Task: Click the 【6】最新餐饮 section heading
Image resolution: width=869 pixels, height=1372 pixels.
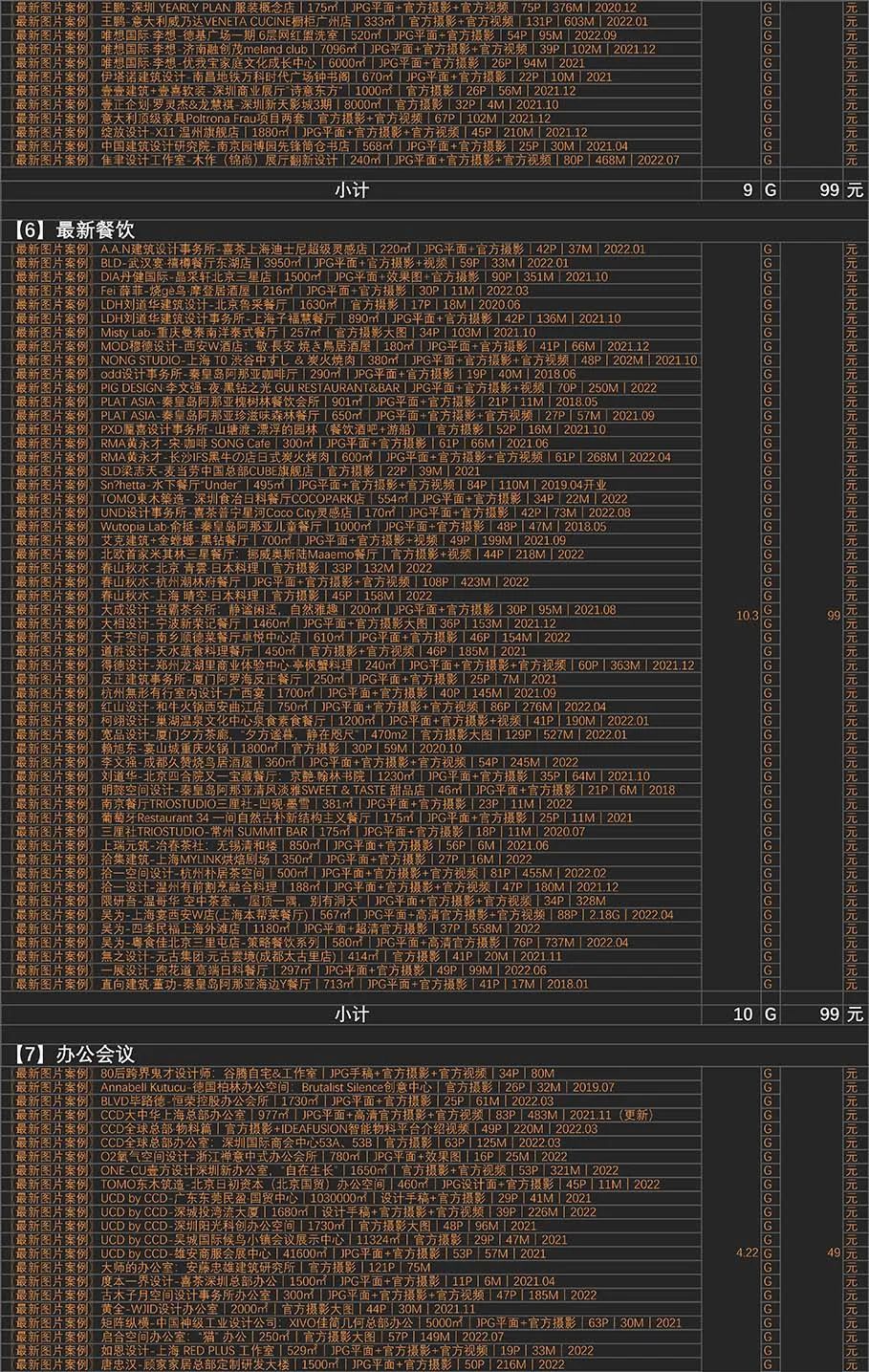Action: pos(75,230)
